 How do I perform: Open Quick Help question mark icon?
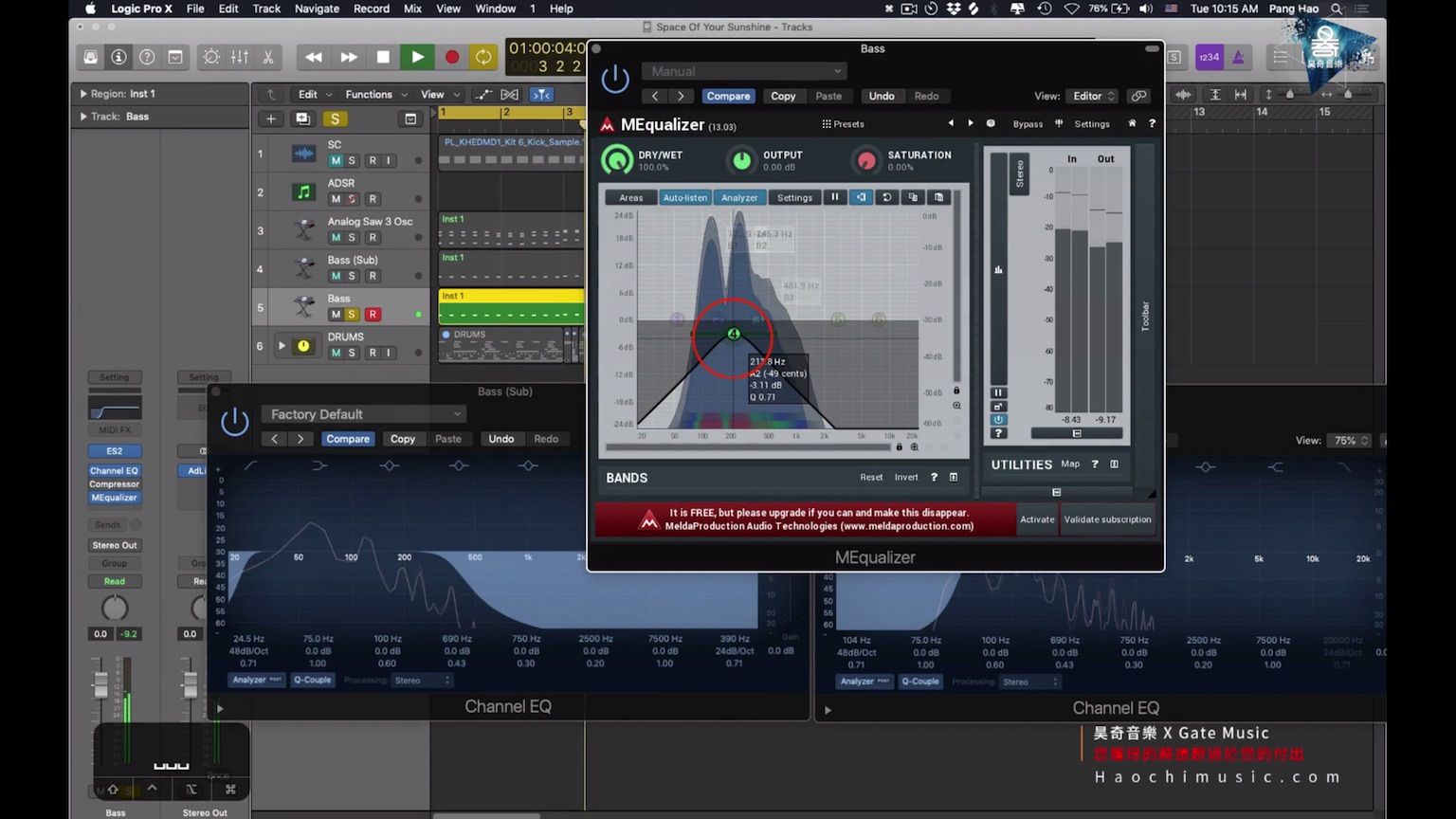[x=147, y=57]
